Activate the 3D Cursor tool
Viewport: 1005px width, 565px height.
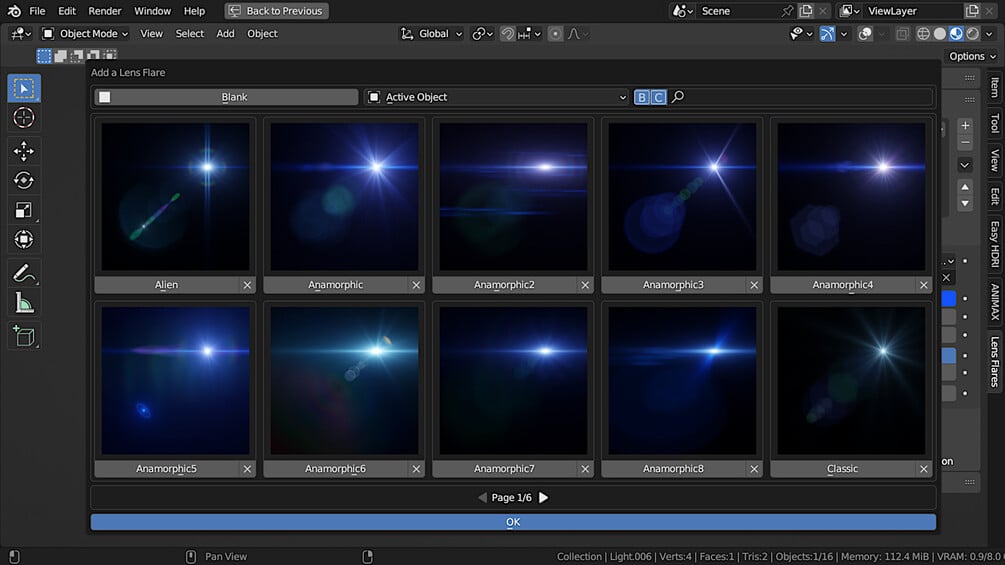(x=24, y=118)
